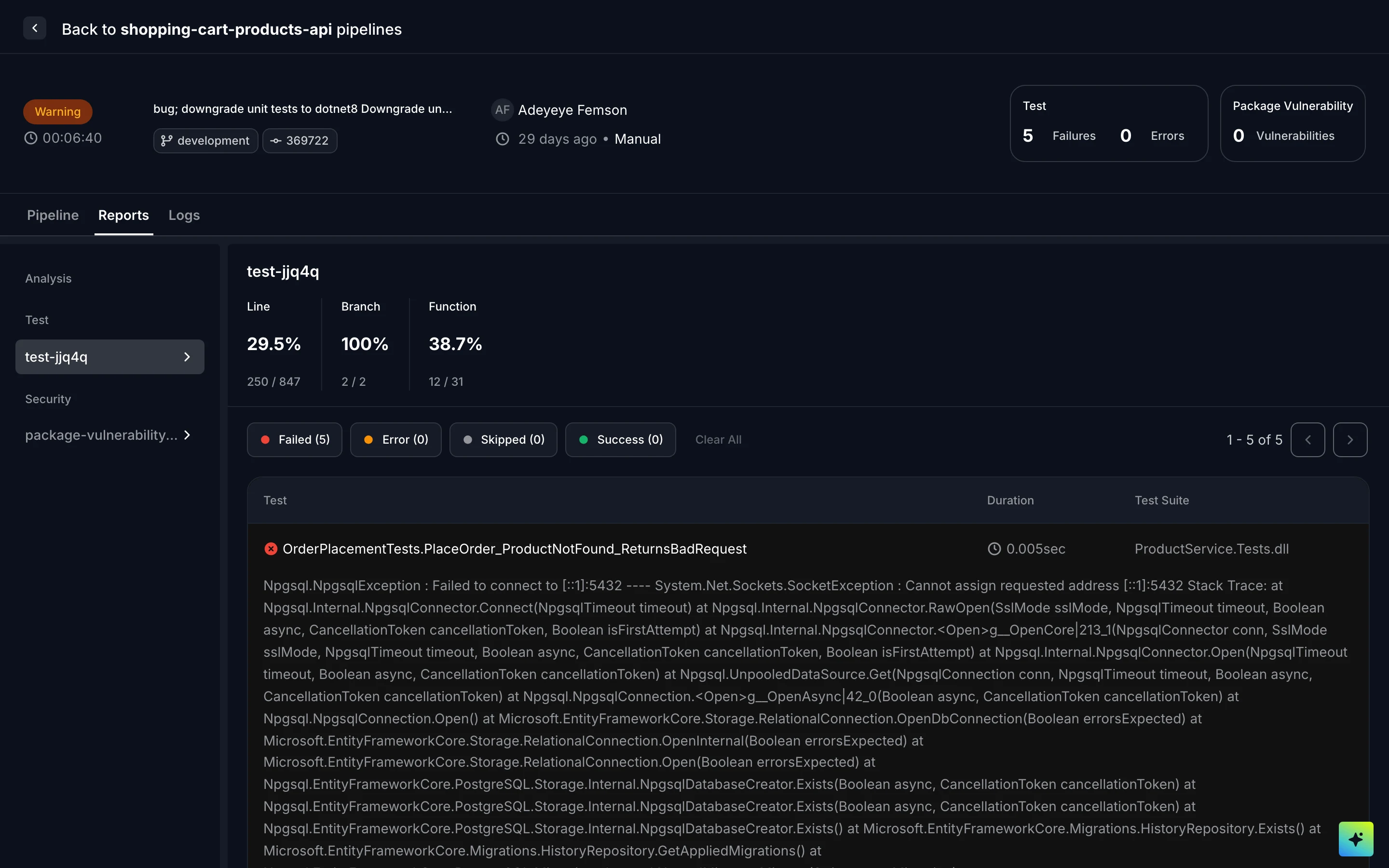Select test-jjq4q report in sidebar
This screenshot has height=868, width=1389.
[109, 357]
